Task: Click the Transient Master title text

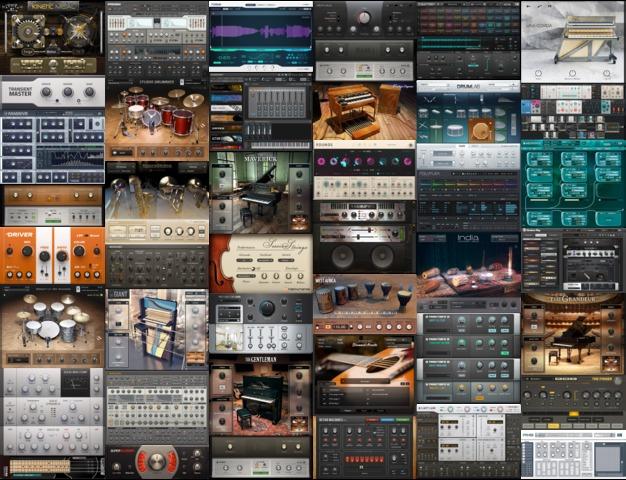Action: click(x=20, y=91)
